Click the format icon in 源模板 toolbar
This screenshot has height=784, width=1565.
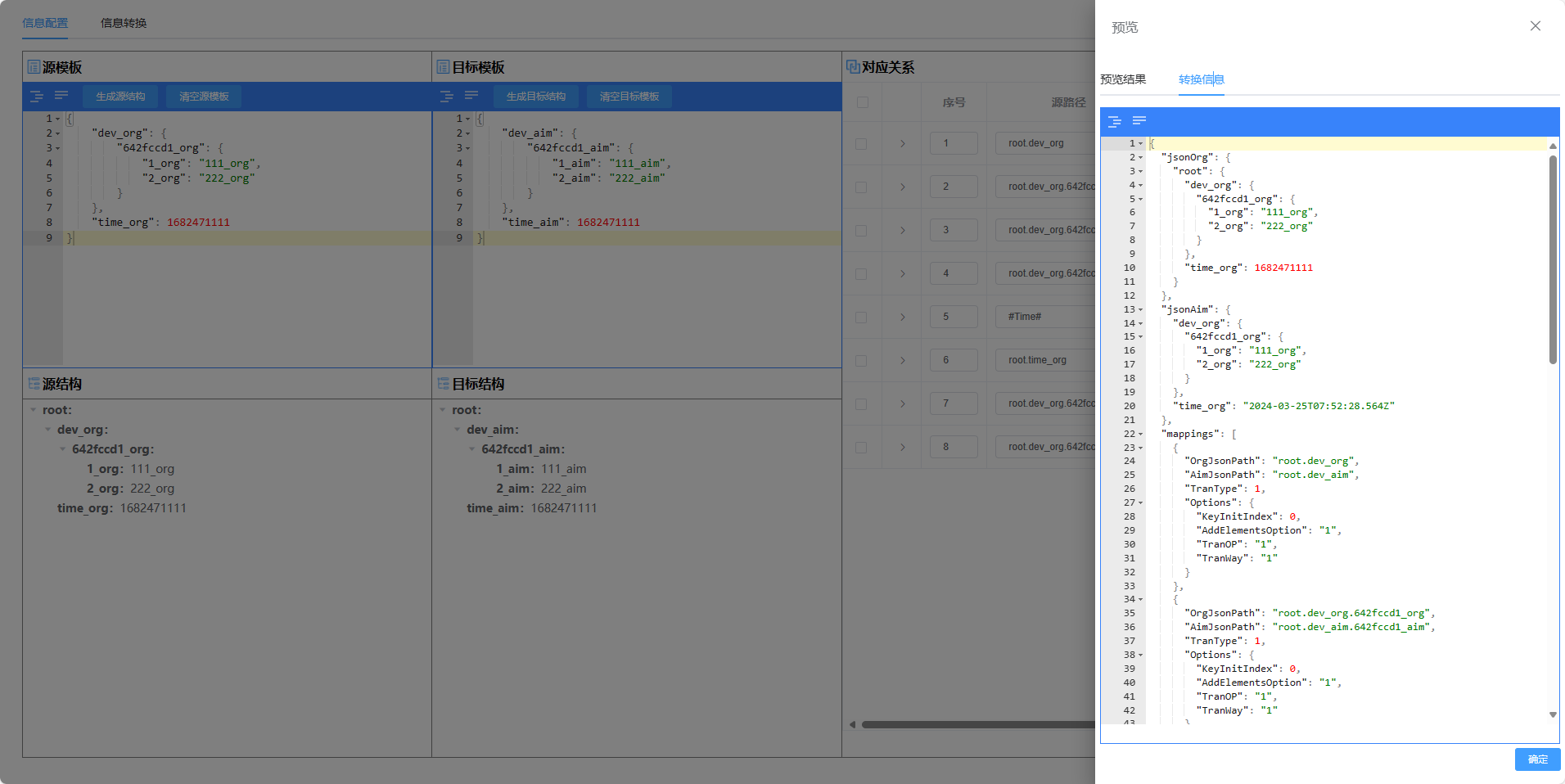click(x=37, y=97)
